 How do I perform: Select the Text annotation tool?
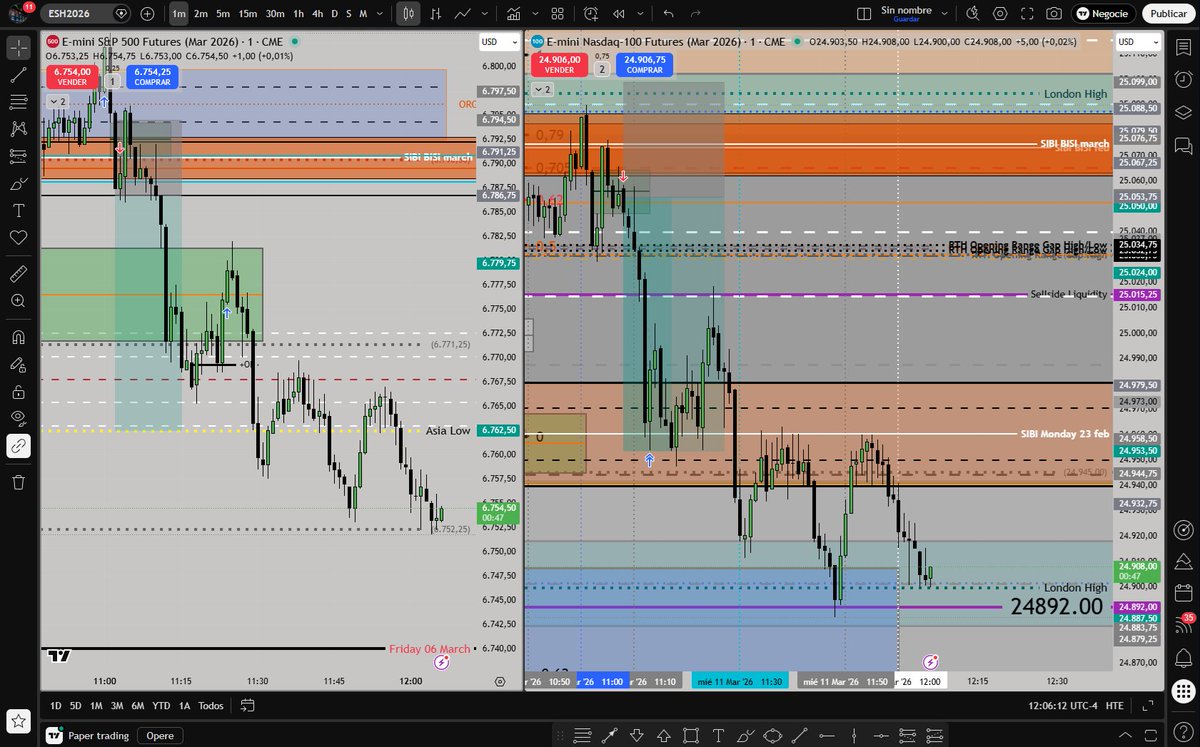pos(18,211)
